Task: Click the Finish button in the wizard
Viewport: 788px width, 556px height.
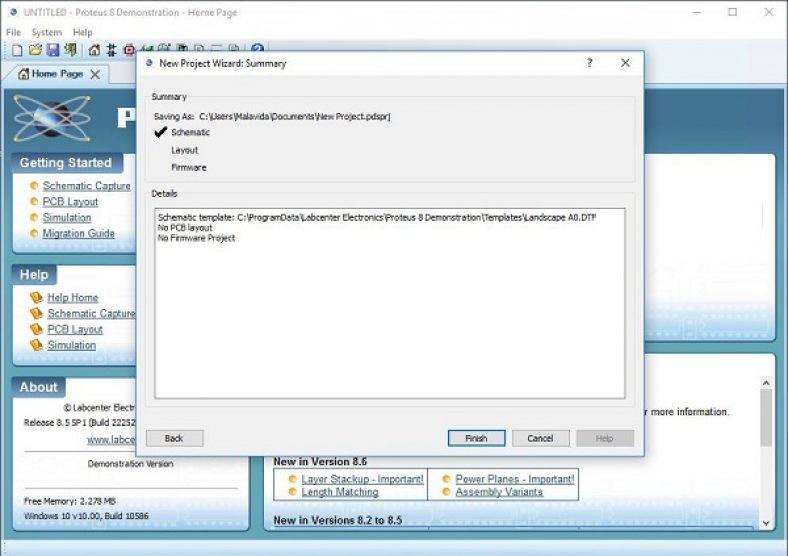Action: (476, 438)
